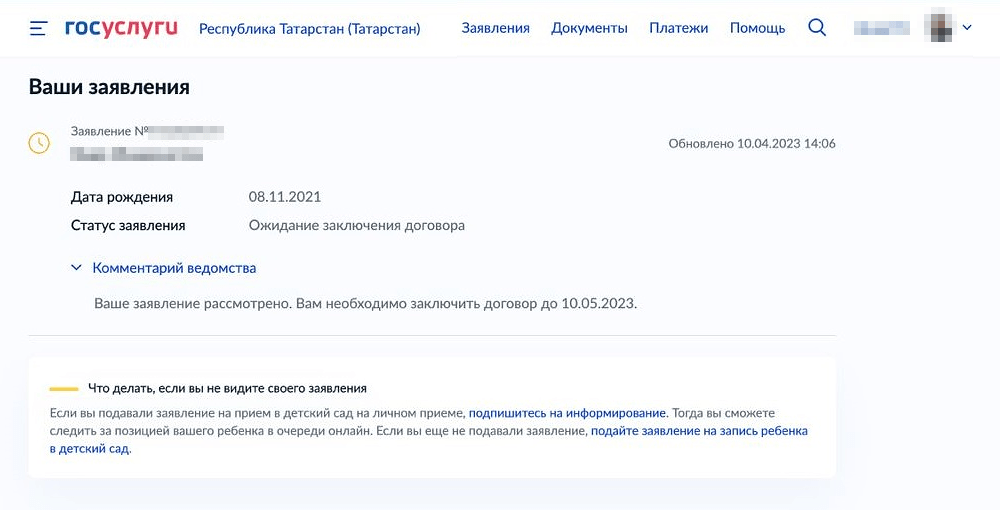Click the yellow clock status icon
The image size is (1000, 510).
(39, 143)
